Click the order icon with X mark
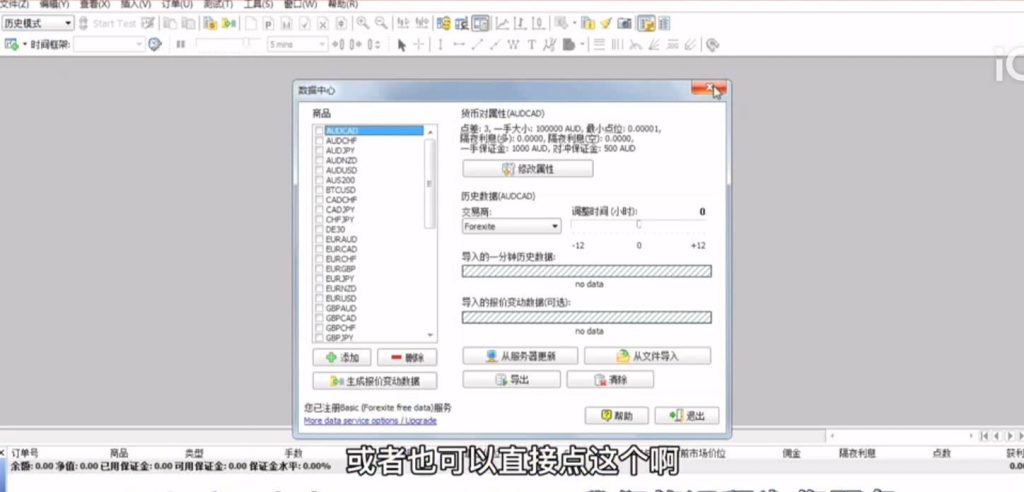This screenshot has width=1024, height=492. pyautogui.click(x=323, y=24)
